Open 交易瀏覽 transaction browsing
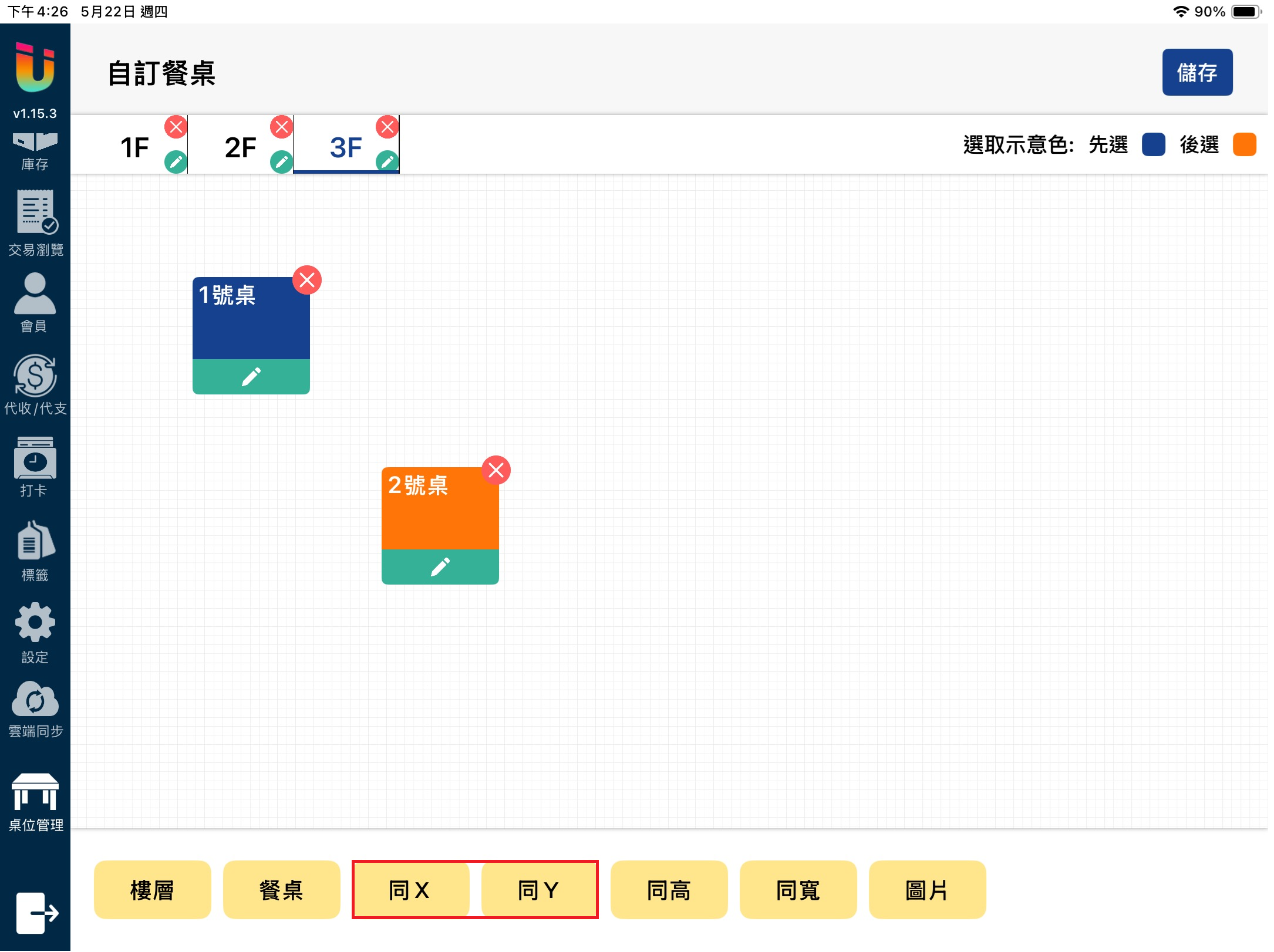The height and width of the screenshot is (952, 1274). click(35, 223)
